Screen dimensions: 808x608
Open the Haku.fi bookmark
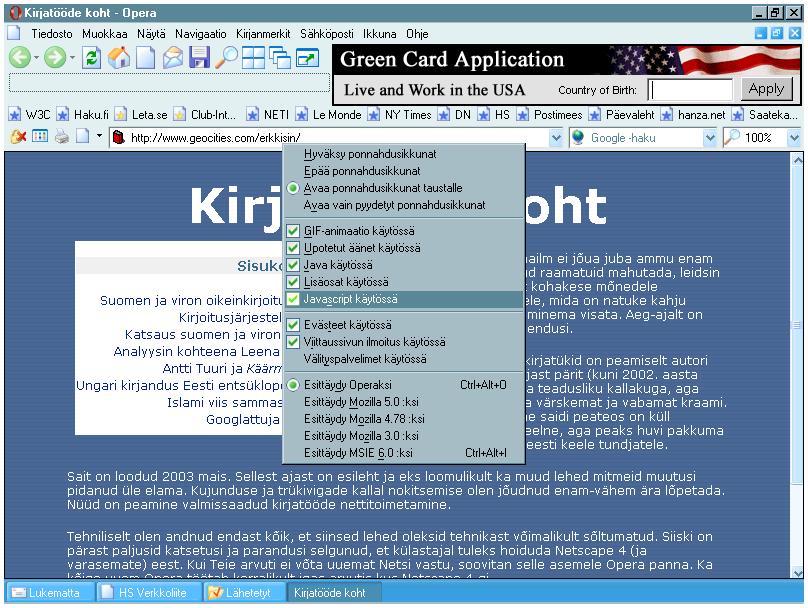click(82, 114)
